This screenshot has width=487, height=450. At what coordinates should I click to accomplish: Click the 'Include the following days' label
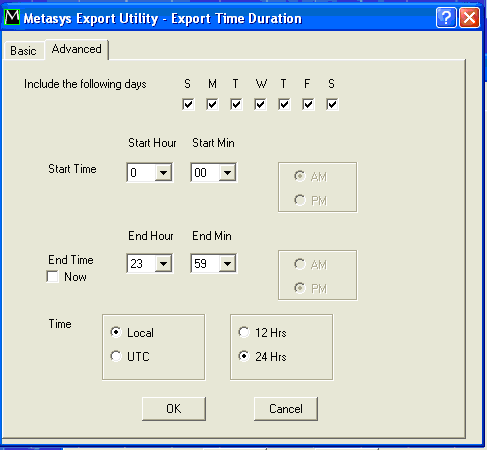pos(85,84)
